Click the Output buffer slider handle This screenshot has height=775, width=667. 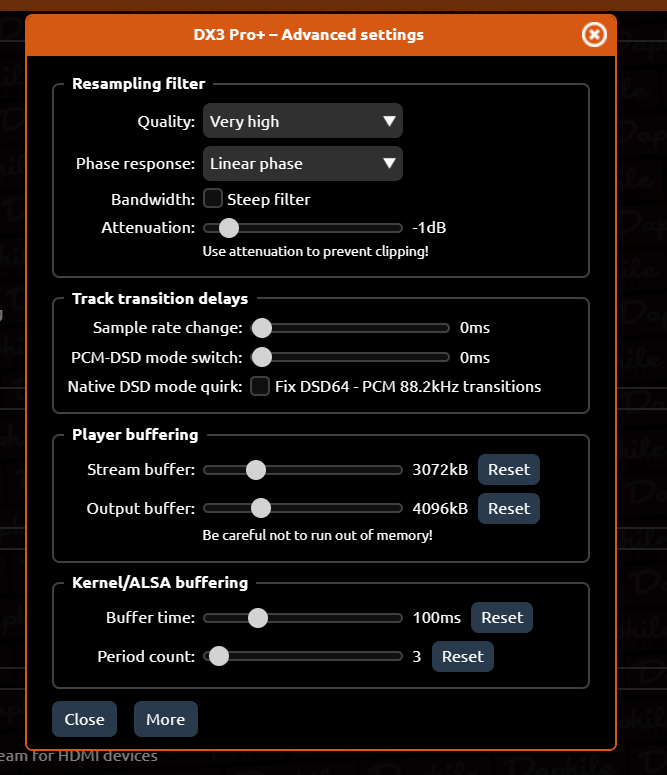point(261,508)
